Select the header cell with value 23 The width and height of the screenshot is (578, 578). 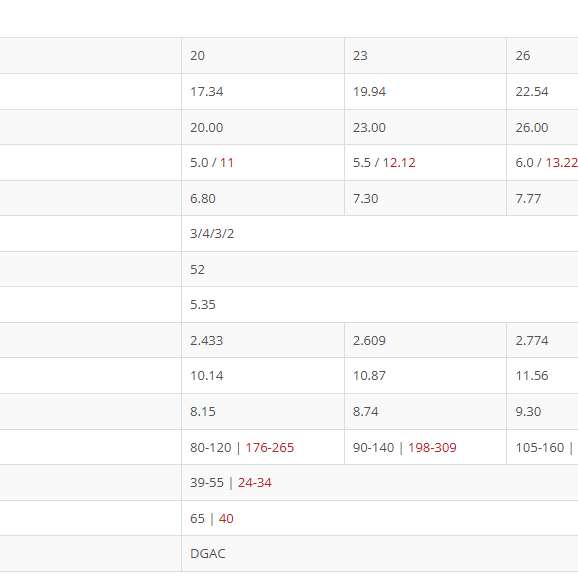[425, 56]
